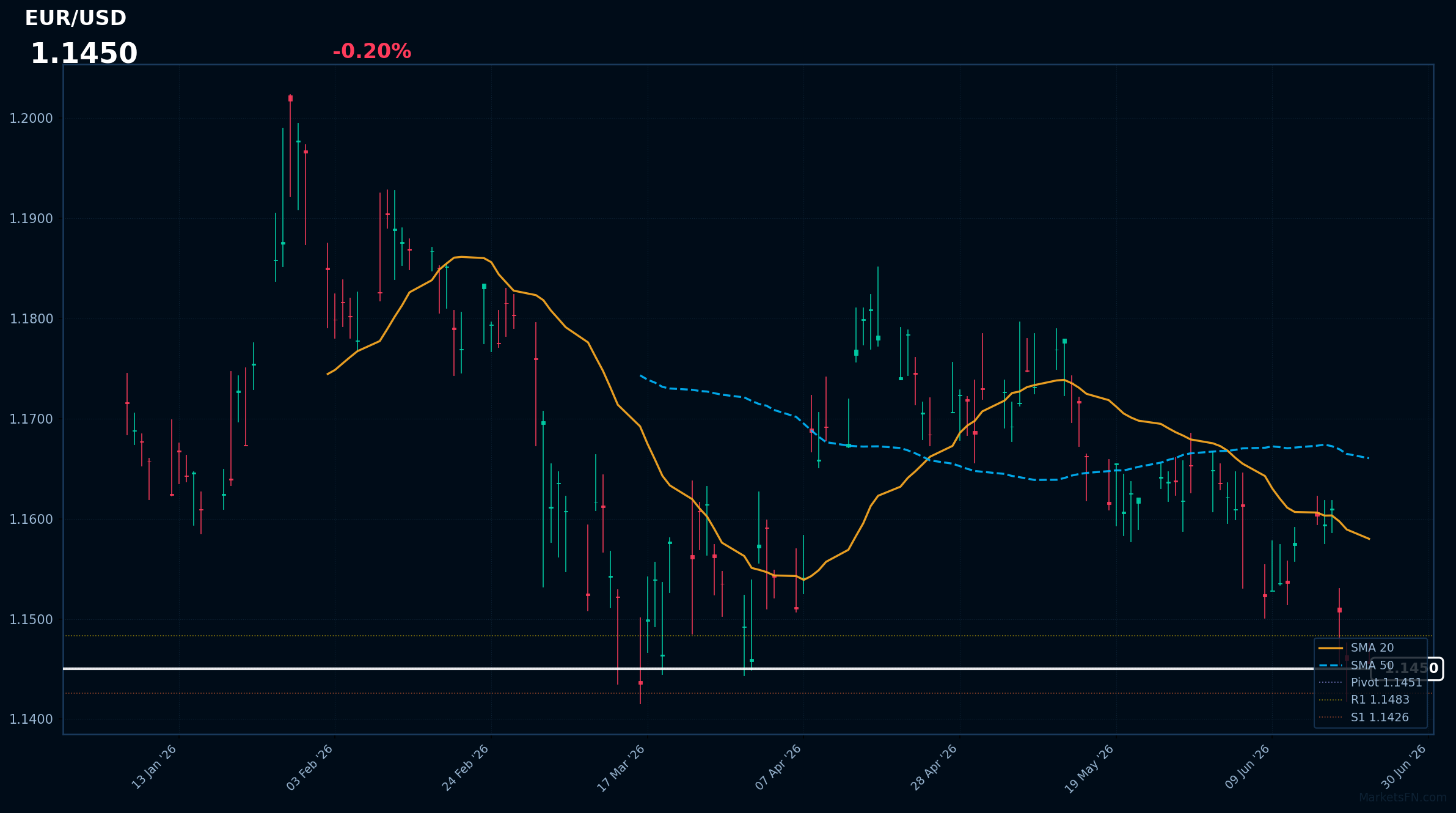Click the 1.1500 y-axis label
Image resolution: width=1456 pixels, height=813 pixels.
click(x=31, y=620)
